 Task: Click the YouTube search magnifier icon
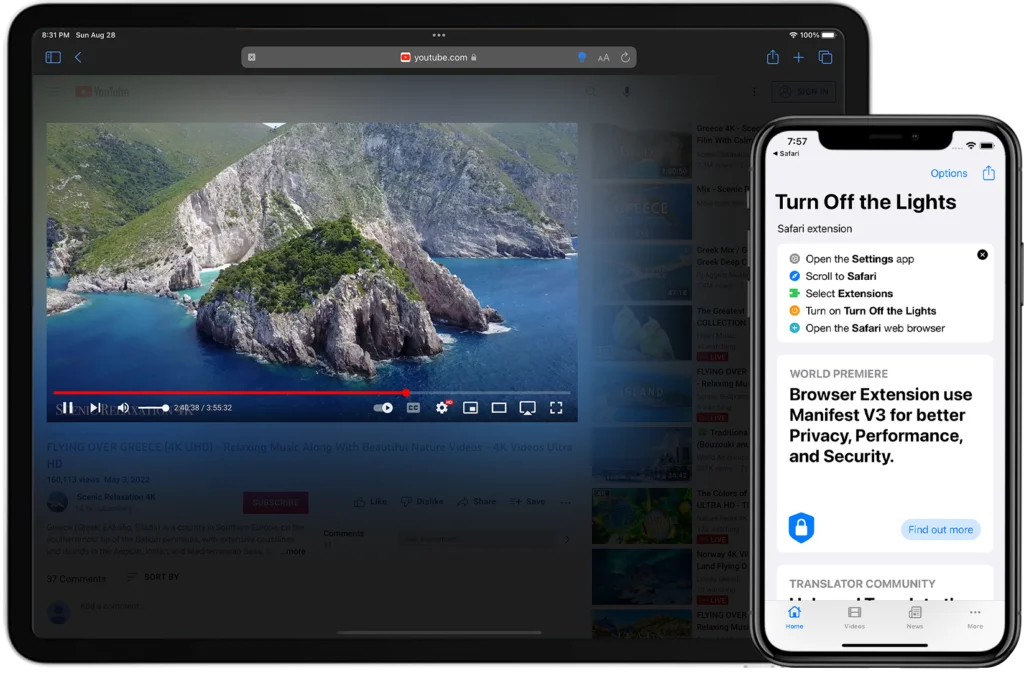[x=591, y=91]
